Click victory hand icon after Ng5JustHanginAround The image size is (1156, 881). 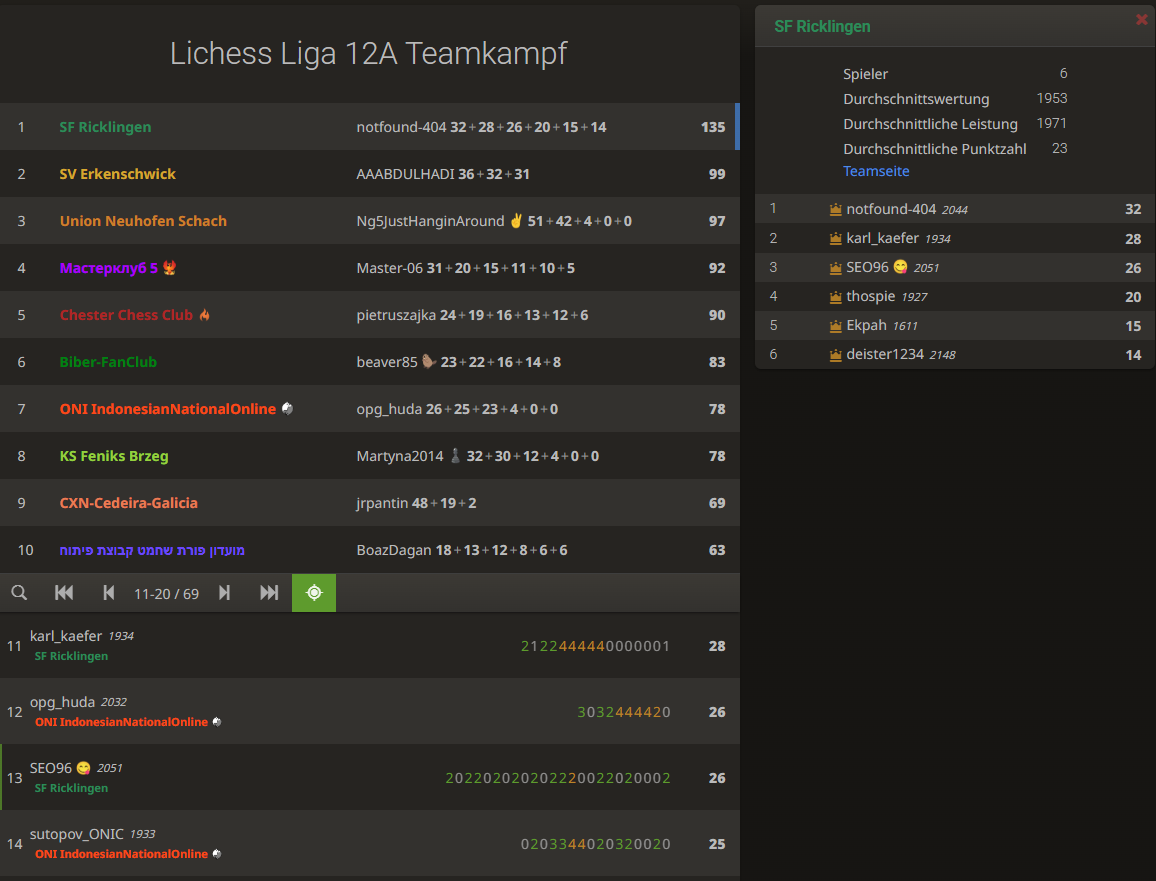click(x=516, y=220)
